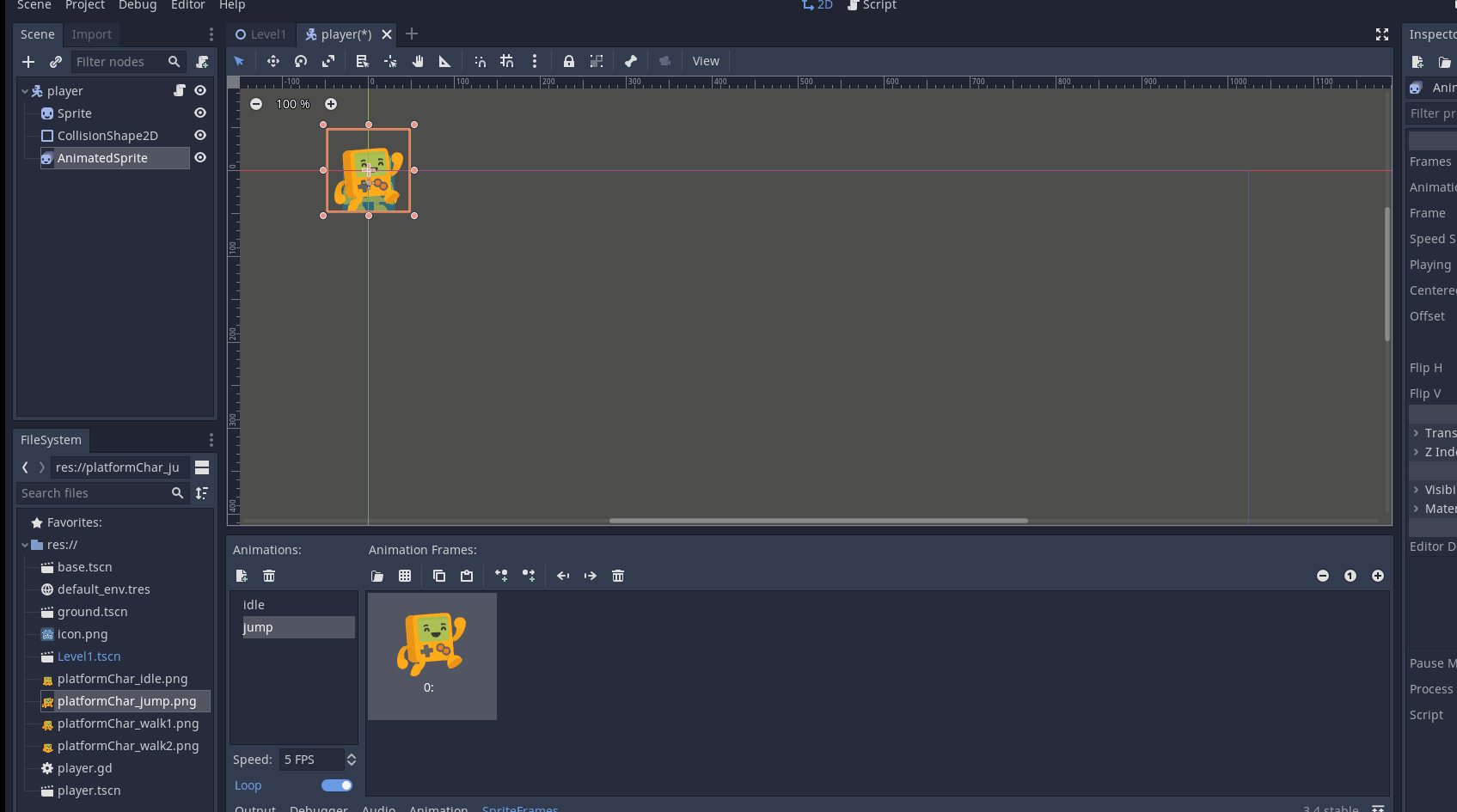Switch to the Level1 scene tab
Image resolution: width=1457 pixels, height=812 pixels.
[261, 34]
